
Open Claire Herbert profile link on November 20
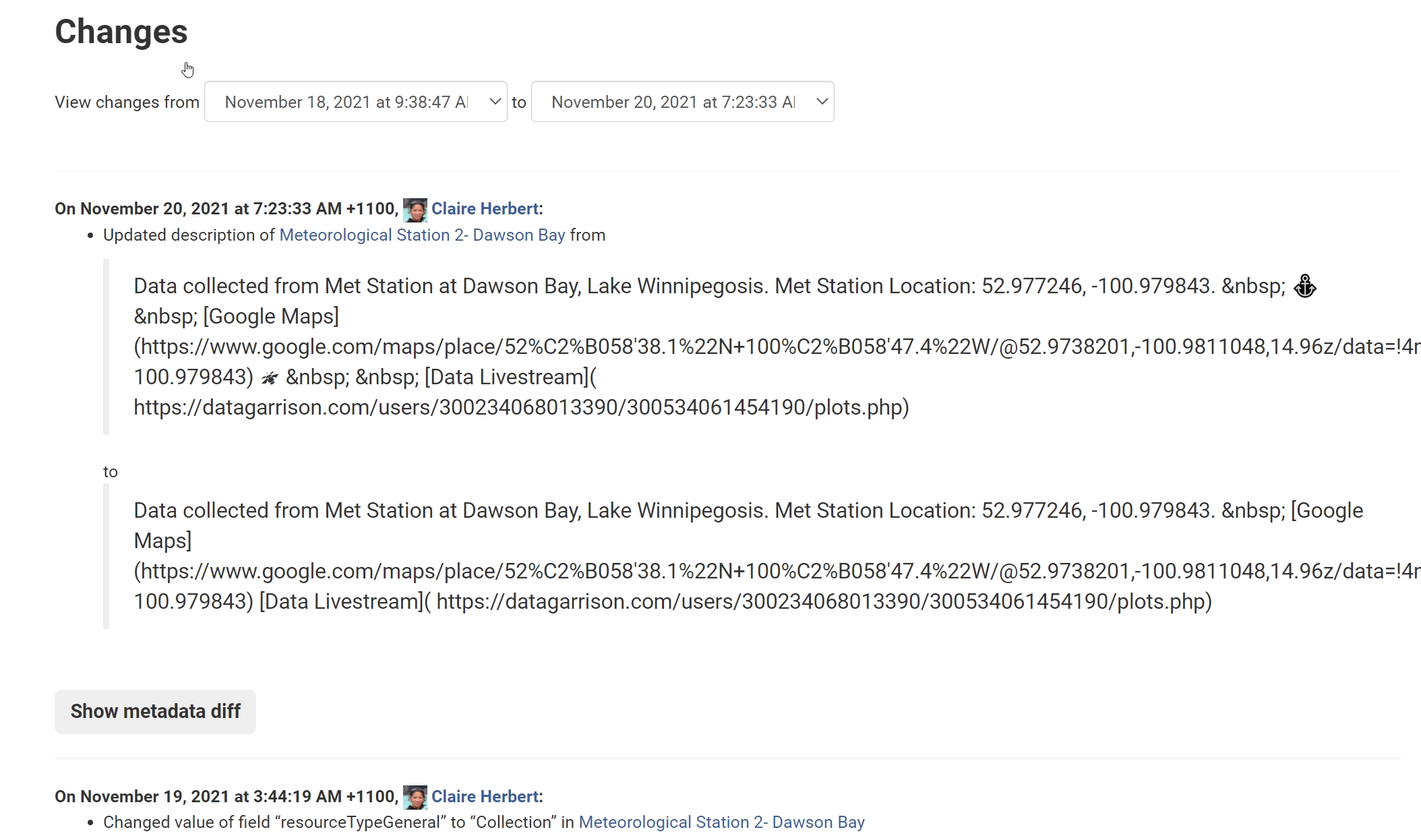click(x=485, y=209)
